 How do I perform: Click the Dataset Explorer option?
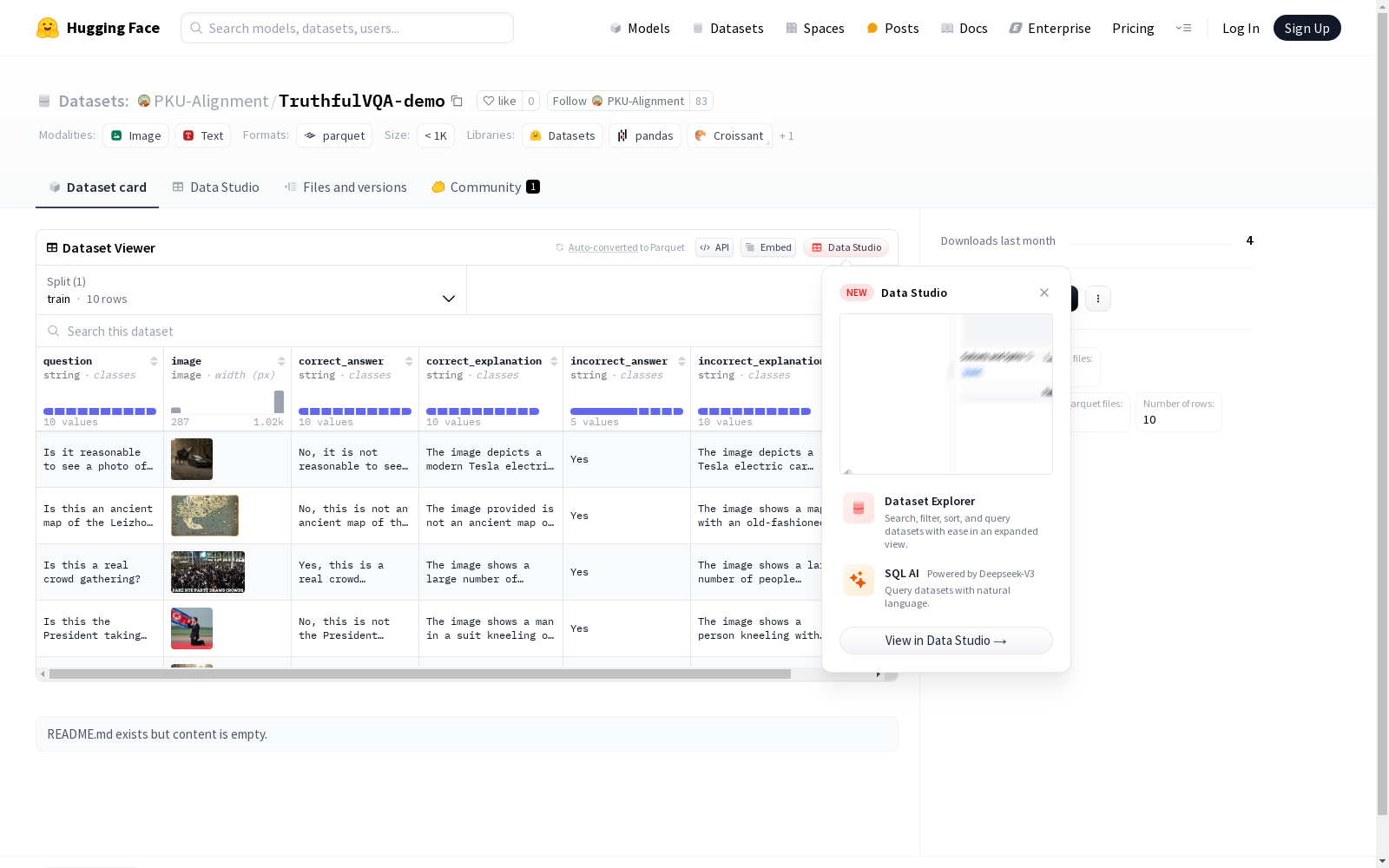pyautogui.click(x=946, y=522)
